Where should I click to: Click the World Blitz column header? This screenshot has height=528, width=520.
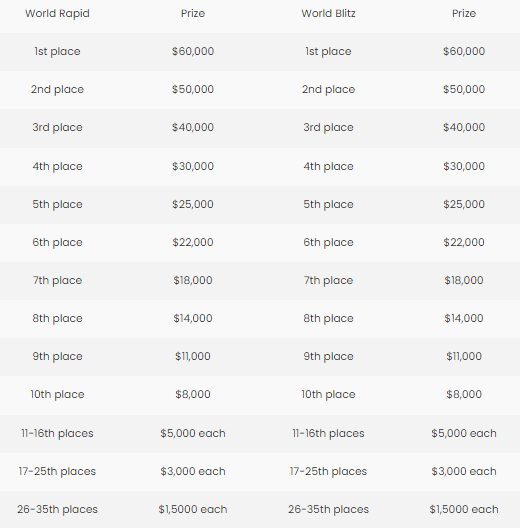coord(328,13)
